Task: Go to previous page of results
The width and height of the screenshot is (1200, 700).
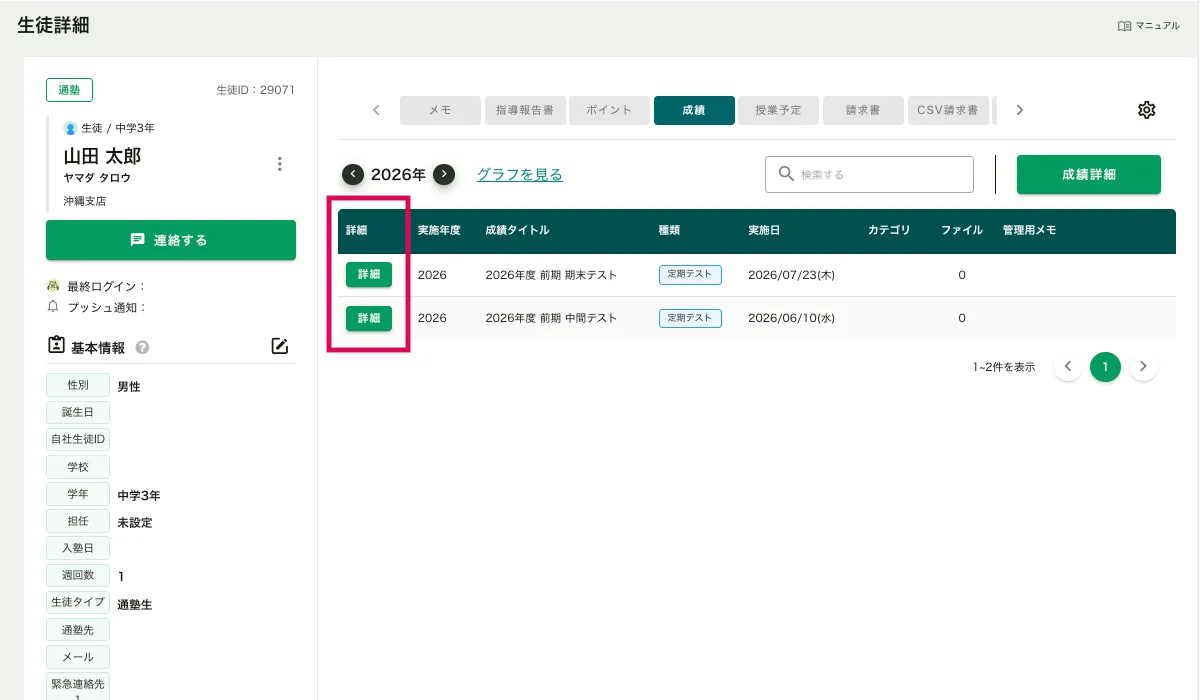Action: (1067, 367)
